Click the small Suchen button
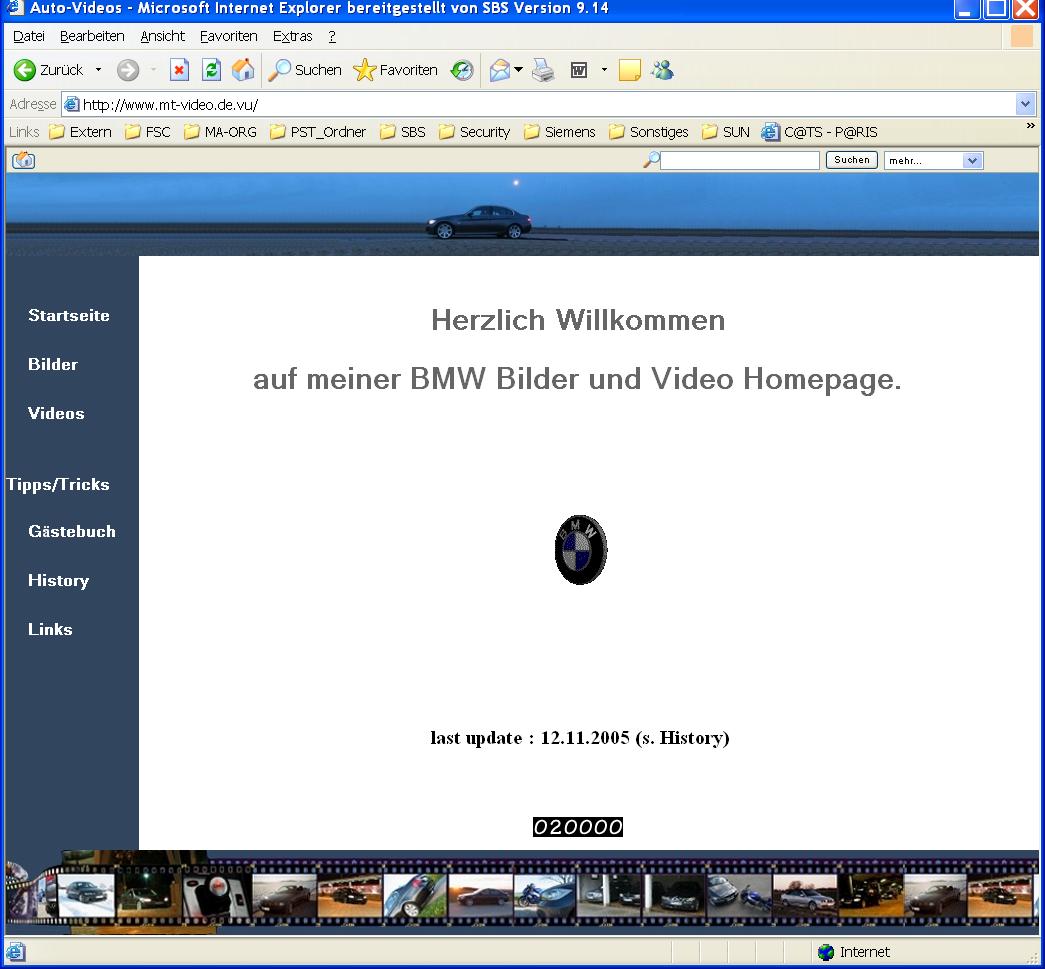This screenshot has width=1045, height=969. (x=852, y=160)
